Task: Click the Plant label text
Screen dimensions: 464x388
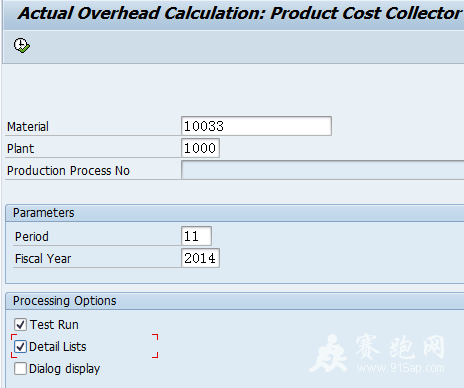Action: coord(21,149)
